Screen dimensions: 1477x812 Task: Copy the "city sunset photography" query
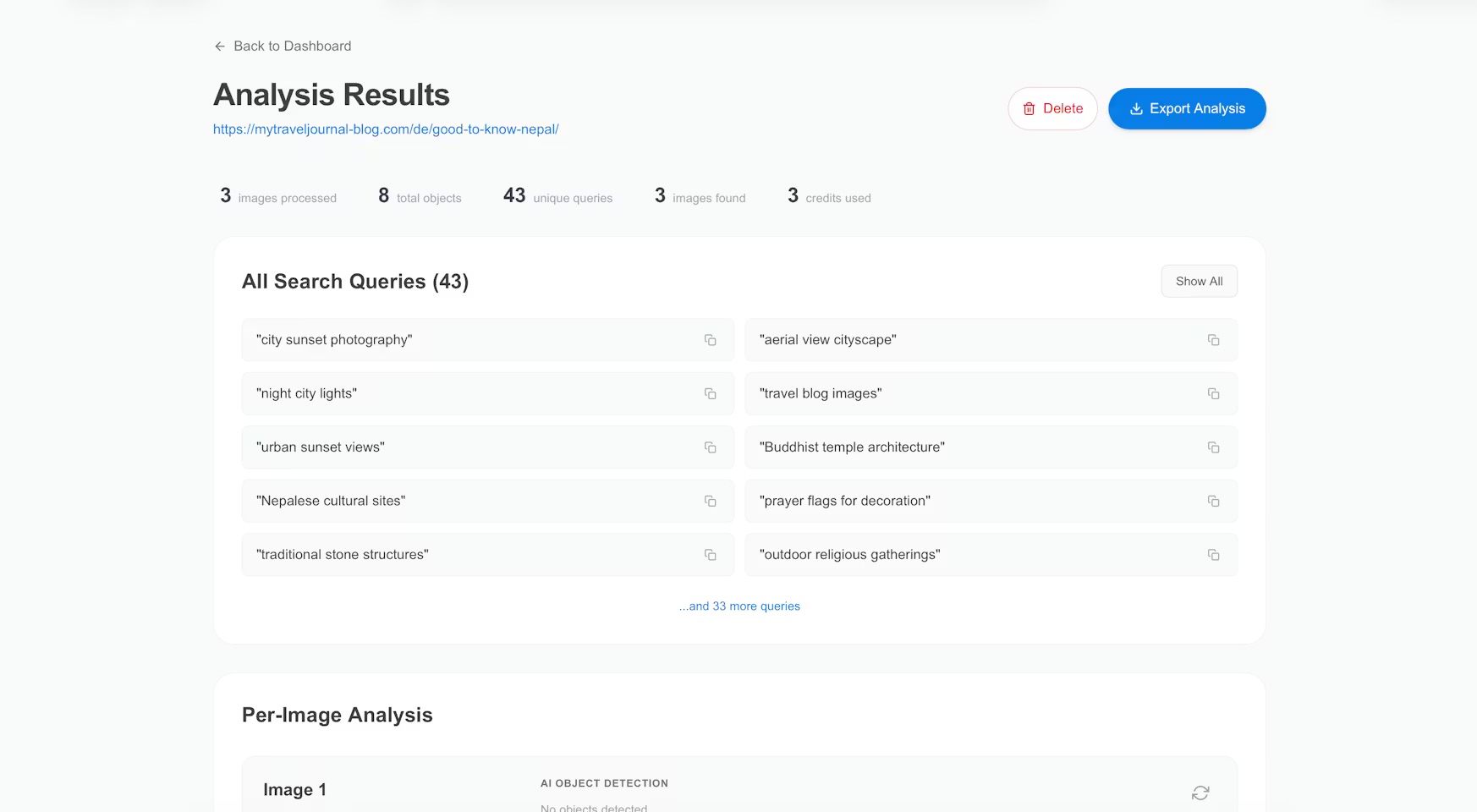point(710,340)
